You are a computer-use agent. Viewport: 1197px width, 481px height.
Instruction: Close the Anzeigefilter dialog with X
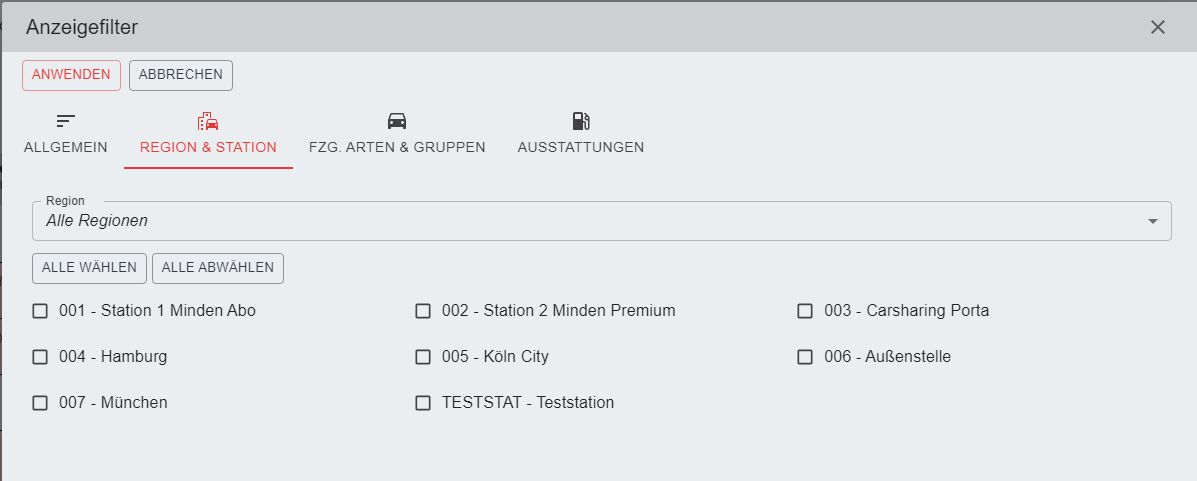(1158, 27)
